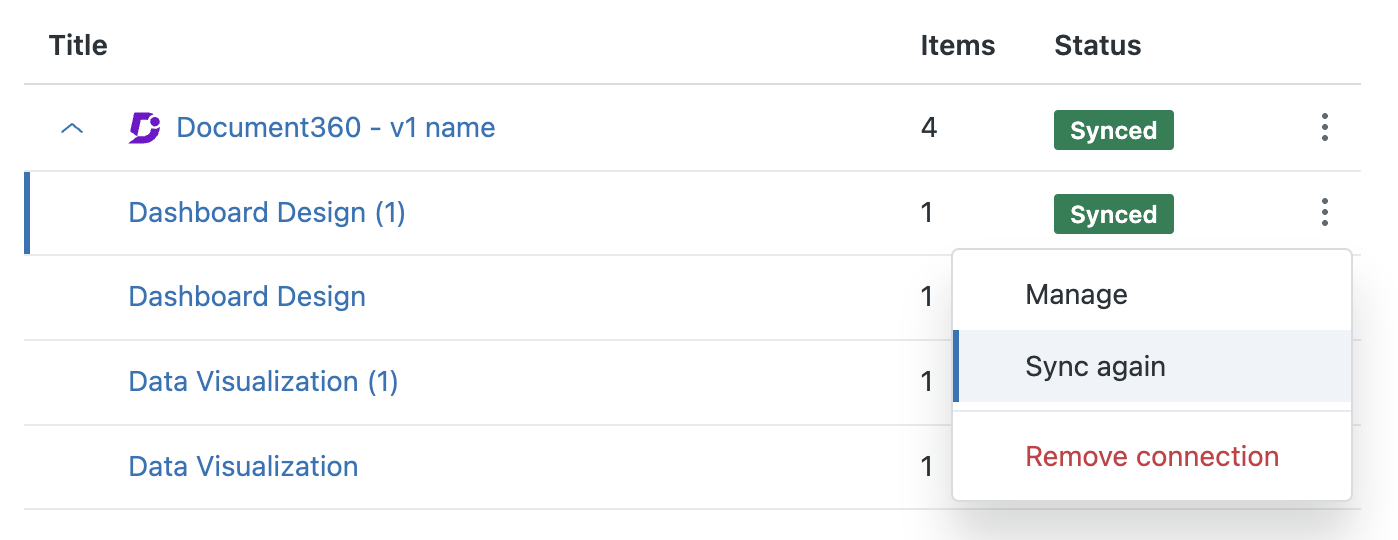
Task: Open kebab menu for Document360 row
Action: click(1324, 128)
